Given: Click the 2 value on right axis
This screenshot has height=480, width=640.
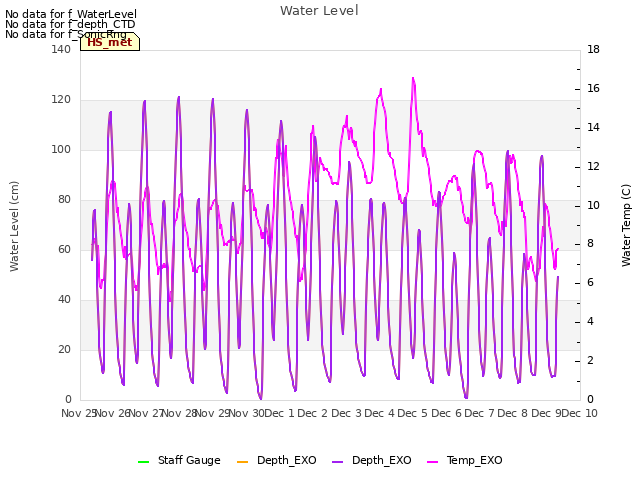Looking at the screenshot, I should pyautogui.click(x=591, y=361).
